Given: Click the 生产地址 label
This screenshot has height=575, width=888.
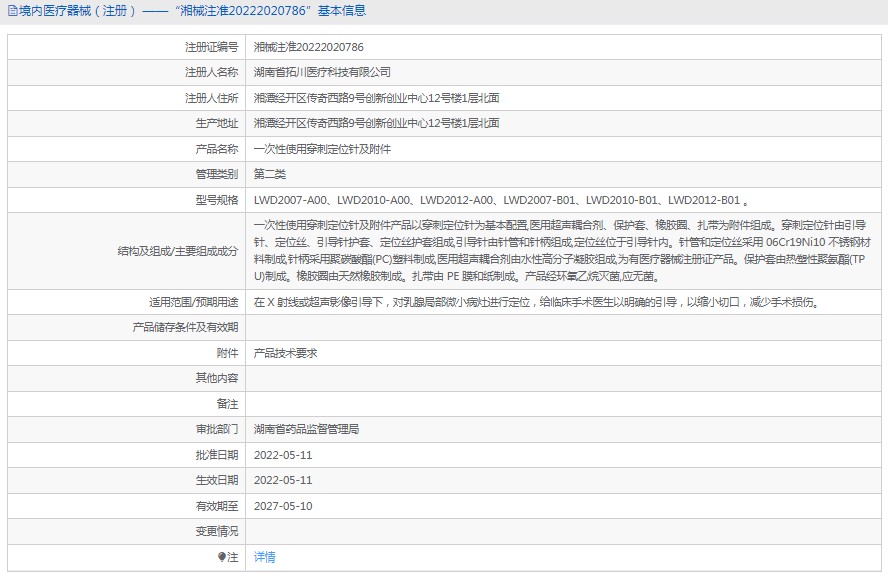Looking at the screenshot, I should (x=217, y=123).
